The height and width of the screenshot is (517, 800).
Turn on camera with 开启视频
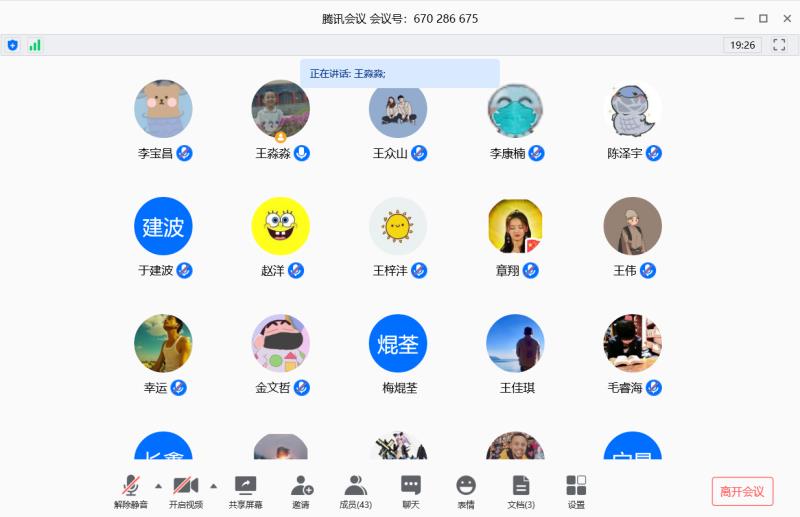186,491
